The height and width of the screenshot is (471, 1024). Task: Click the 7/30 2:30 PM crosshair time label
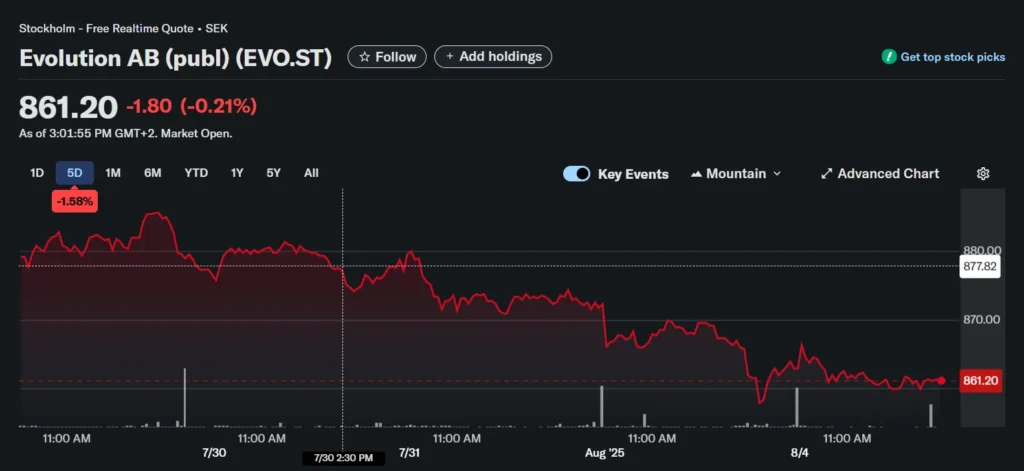pyautogui.click(x=343, y=458)
